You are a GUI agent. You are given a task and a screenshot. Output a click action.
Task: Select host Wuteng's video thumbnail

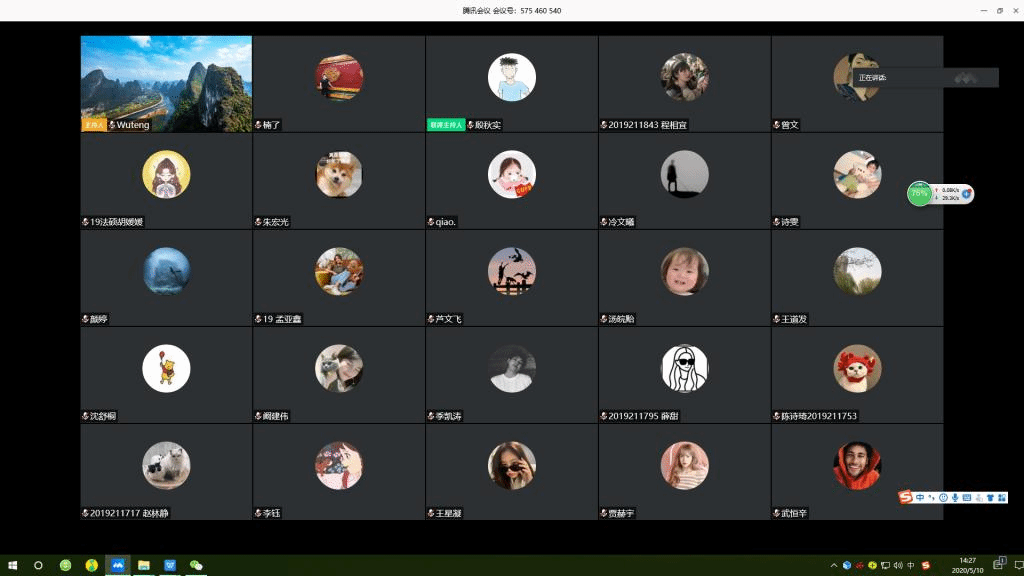166,84
